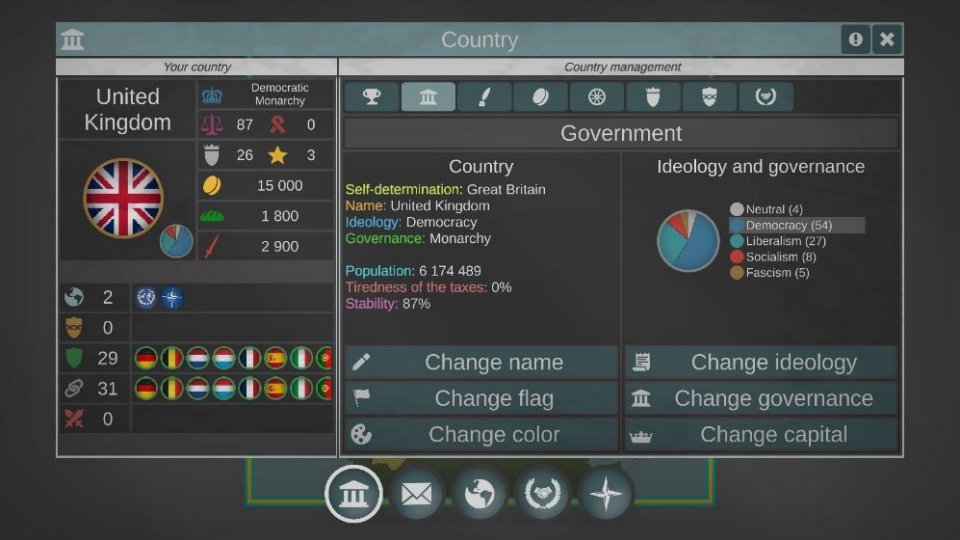The image size is (960, 540).
Task: Click Italy flag in the green shield row
Action: point(301,358)
